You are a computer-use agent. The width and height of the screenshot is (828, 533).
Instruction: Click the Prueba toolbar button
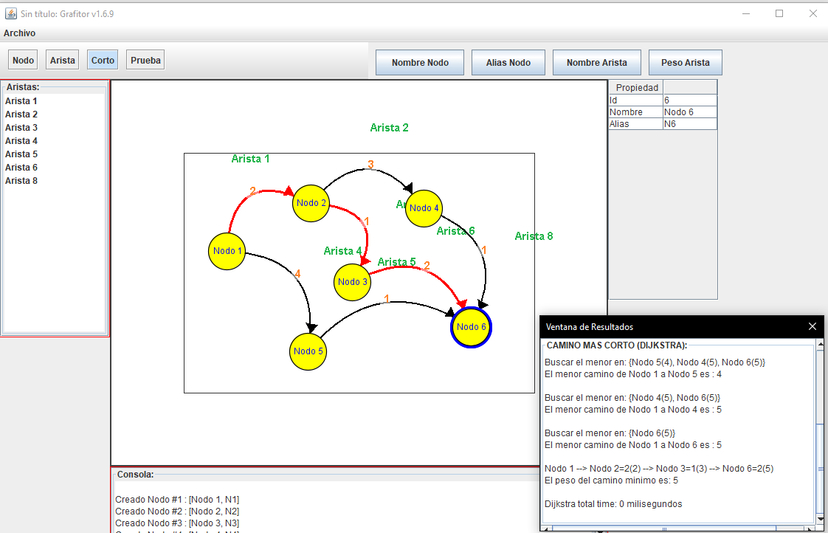tap(146, 60)
